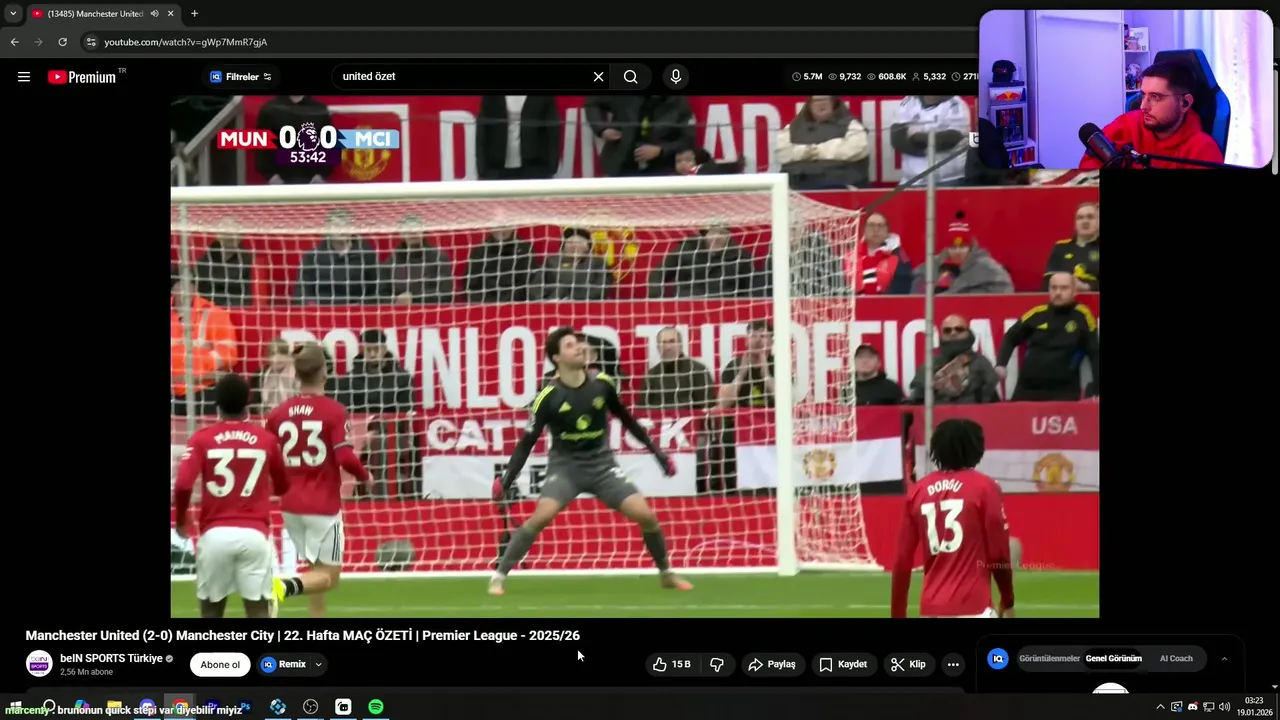The image size is (1280, 720).
Task: Open the blue diamond app on taskbar
Action: coord(278,707)
